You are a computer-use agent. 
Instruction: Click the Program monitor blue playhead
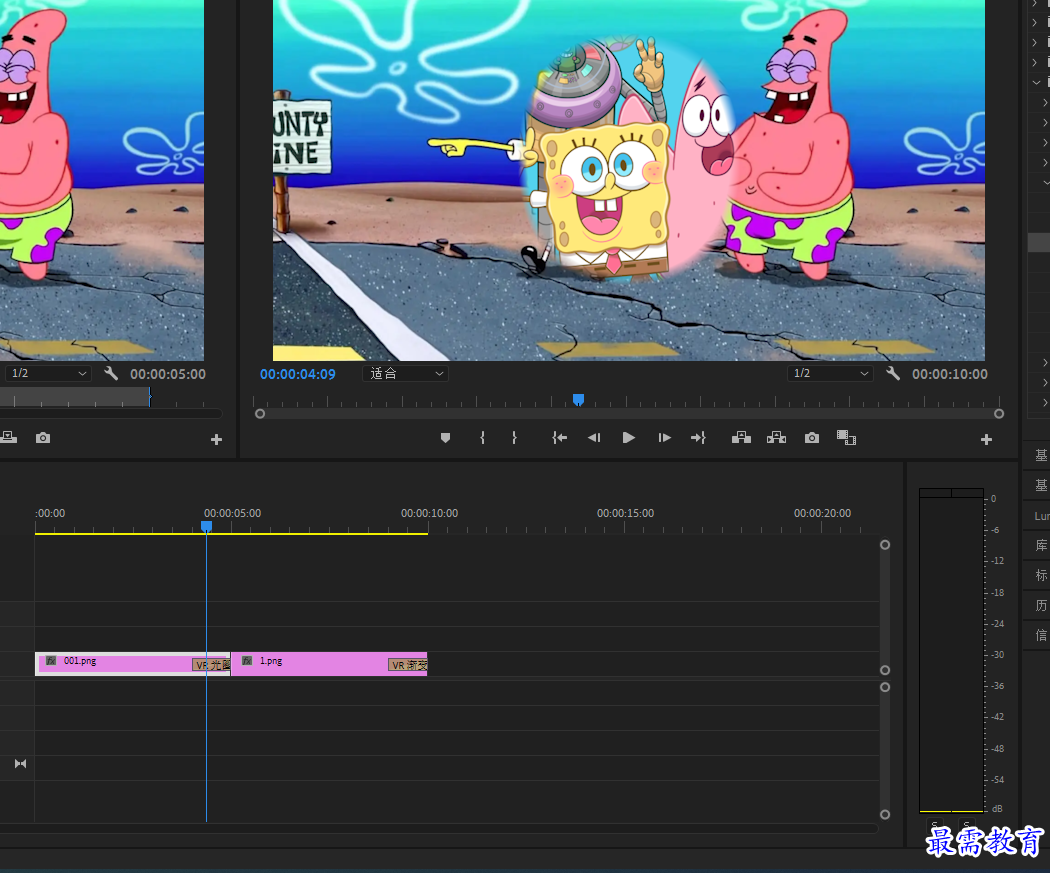(x=579, y=400)
